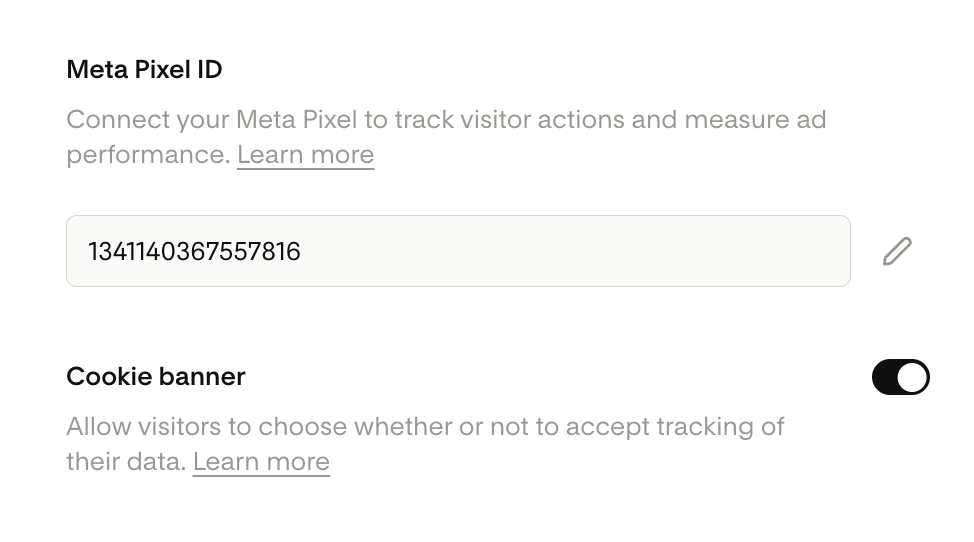
Task: Click Learn more after 'ad performance.'
Action: pyautogui.click(x=305, y=155)
